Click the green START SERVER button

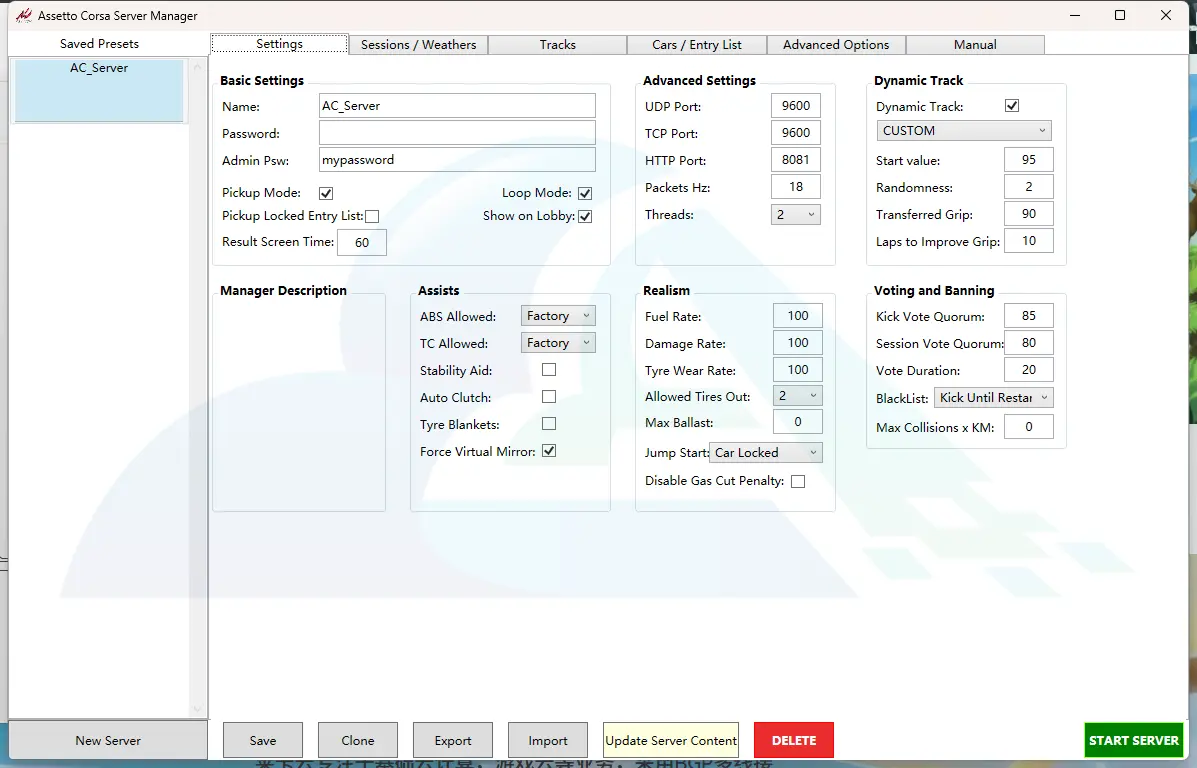1134,741
